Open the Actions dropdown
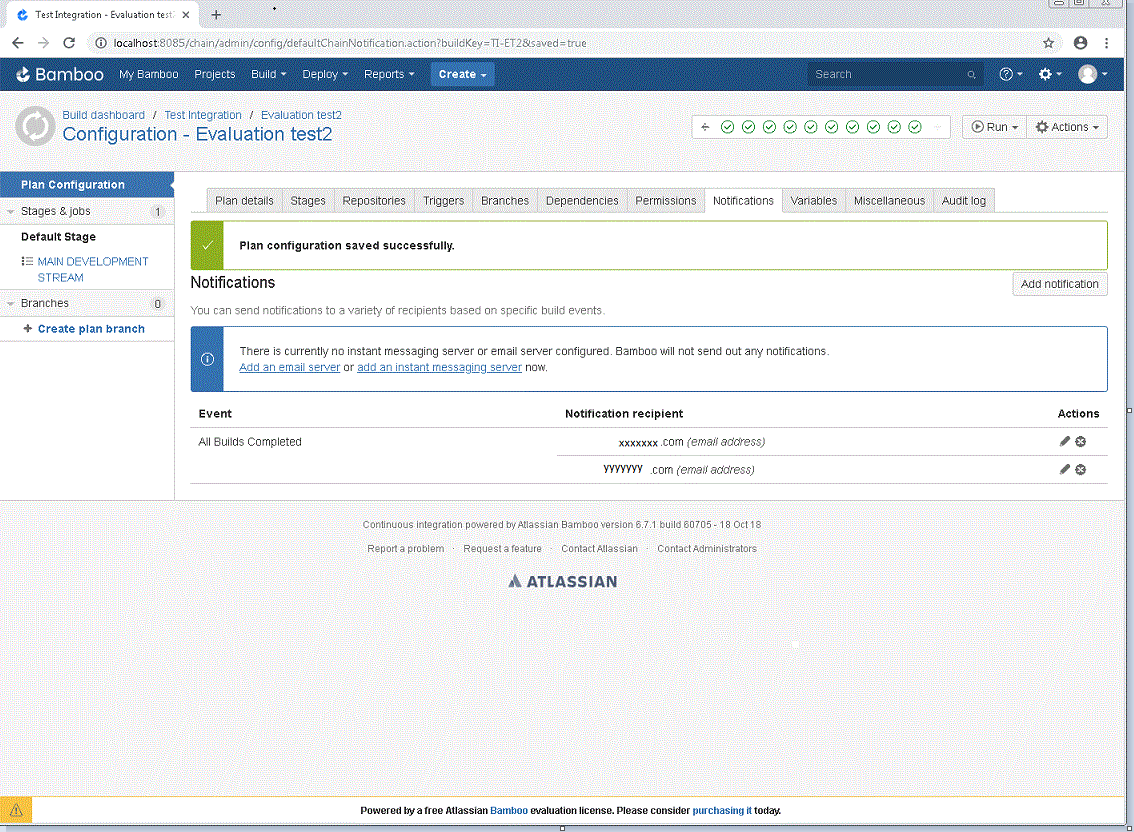 click(1067, 127)
